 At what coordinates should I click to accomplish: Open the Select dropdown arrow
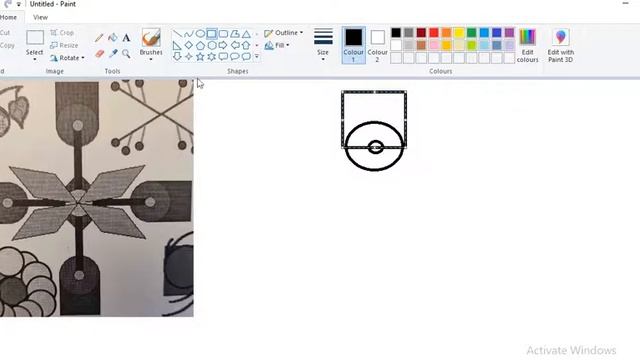35,60
